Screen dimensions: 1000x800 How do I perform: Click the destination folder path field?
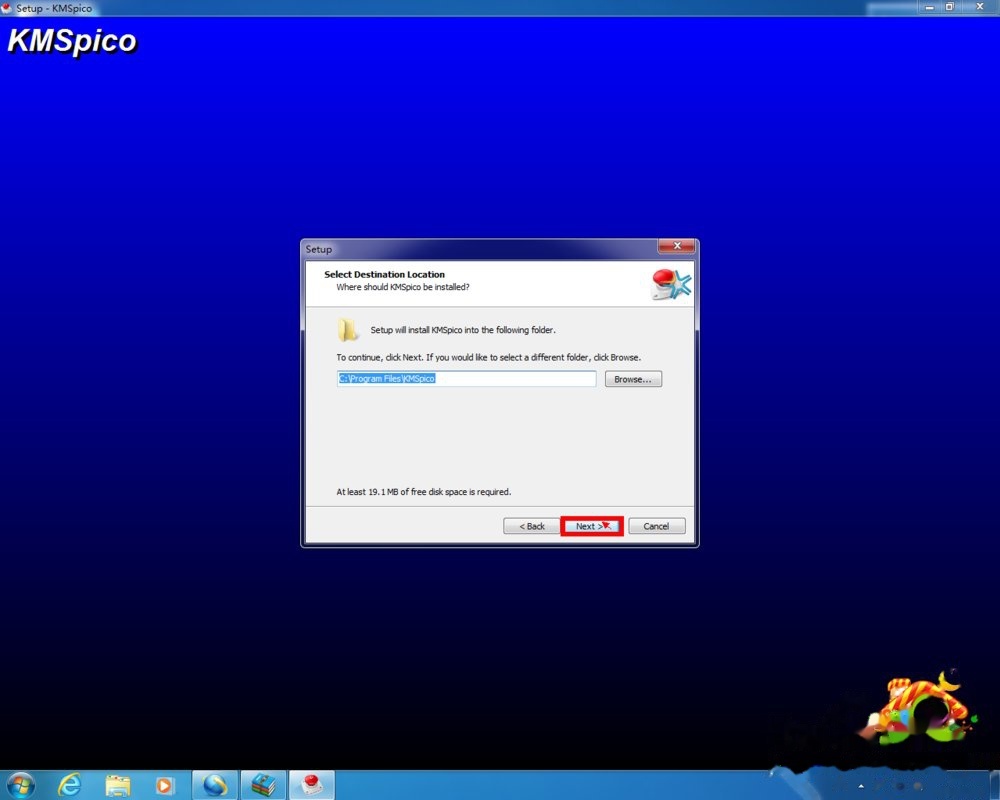(x=466, y=378)
